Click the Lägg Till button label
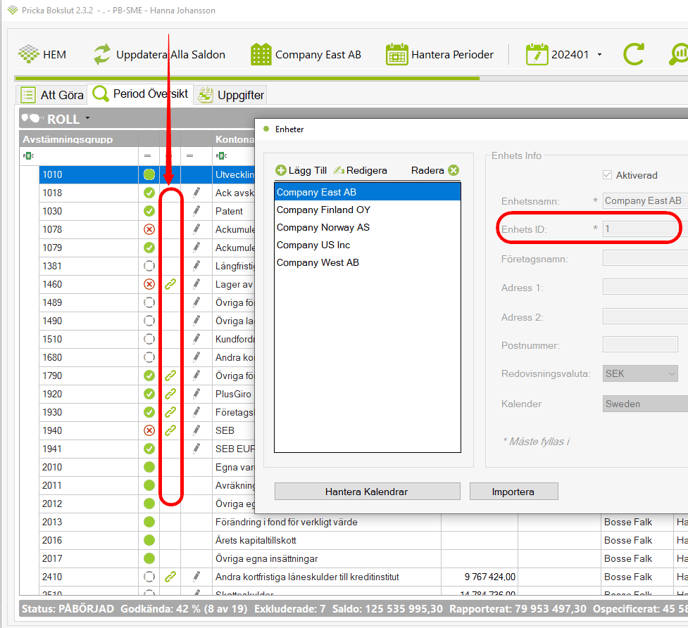 coord(307,170)
